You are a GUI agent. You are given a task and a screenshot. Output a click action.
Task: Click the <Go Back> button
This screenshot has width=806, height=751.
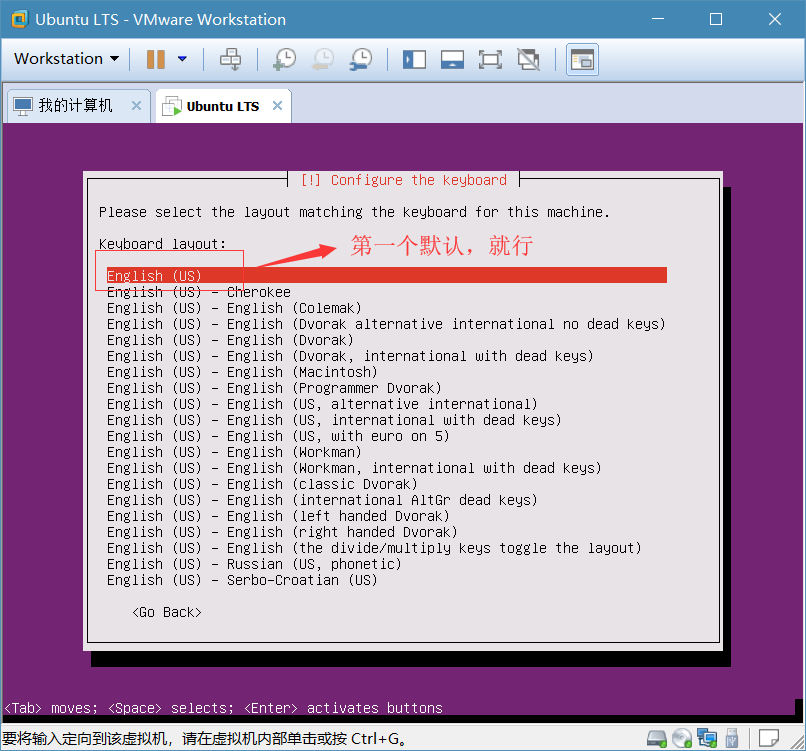[x=167, y=612]
